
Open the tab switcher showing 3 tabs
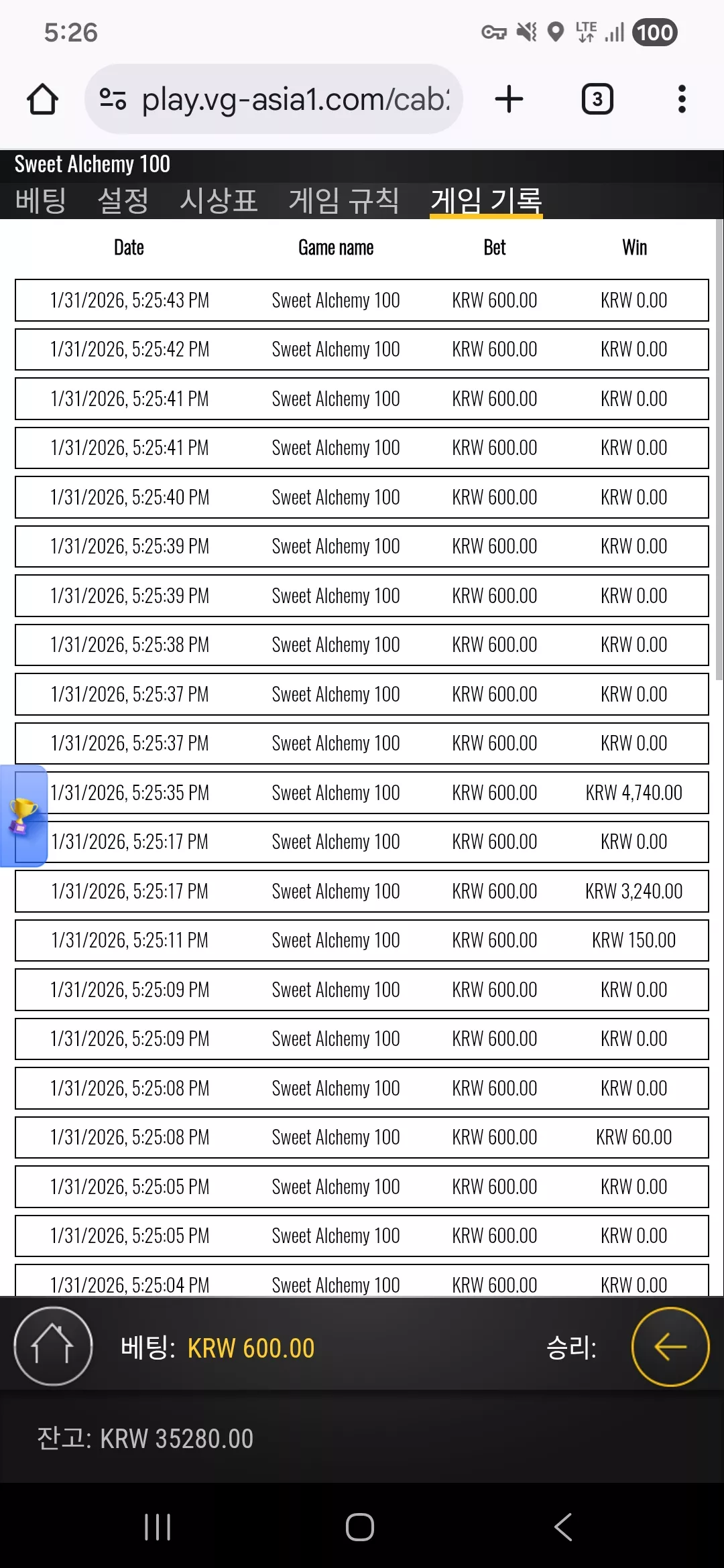pos(597,99)
